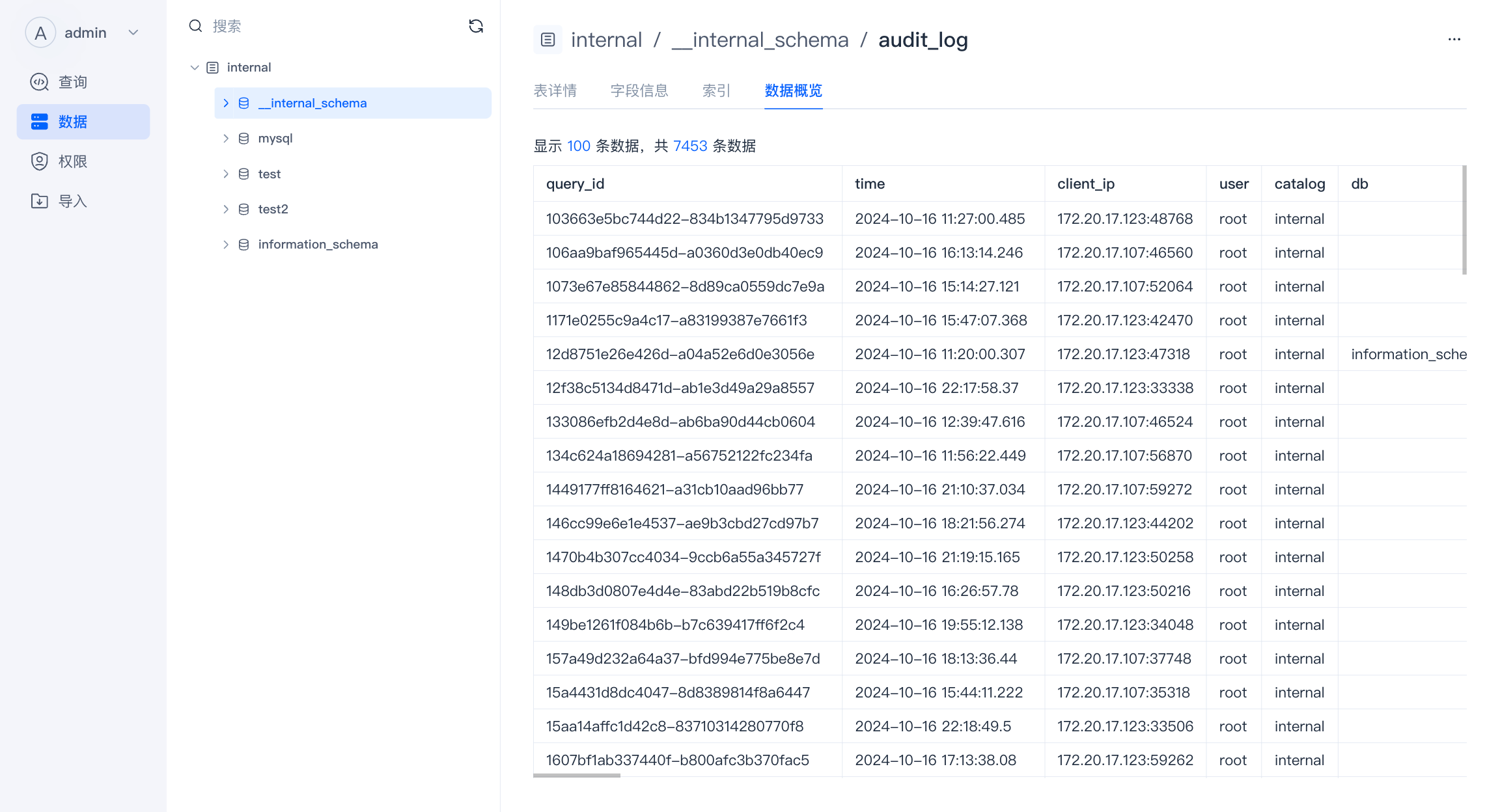Image resolution: width=1500 pixels, height=812 pixels.
Task: Expand the __internal_schema database node
Action: (x=226, y=103)
